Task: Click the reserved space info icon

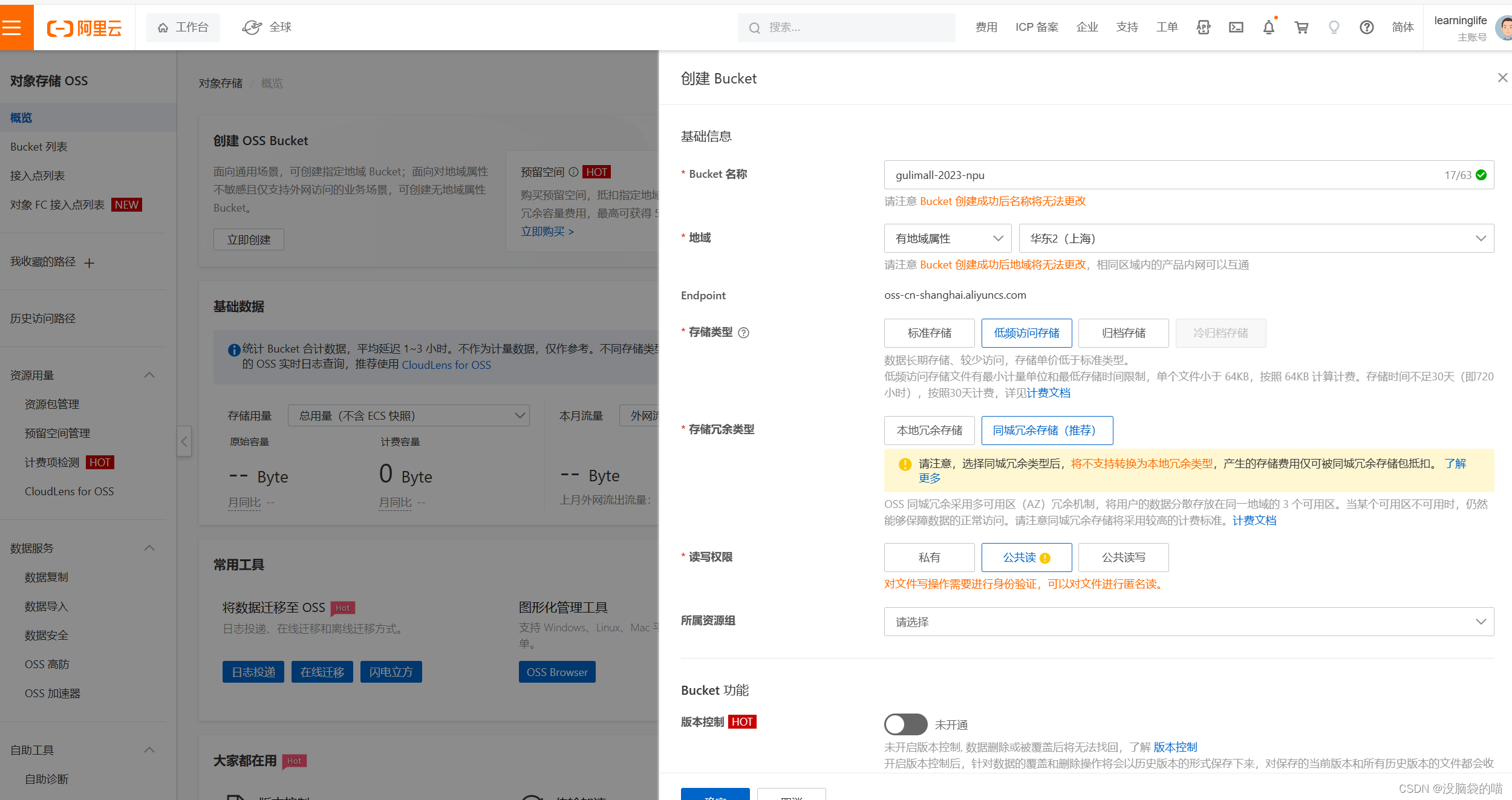Action: coord(573,172)
